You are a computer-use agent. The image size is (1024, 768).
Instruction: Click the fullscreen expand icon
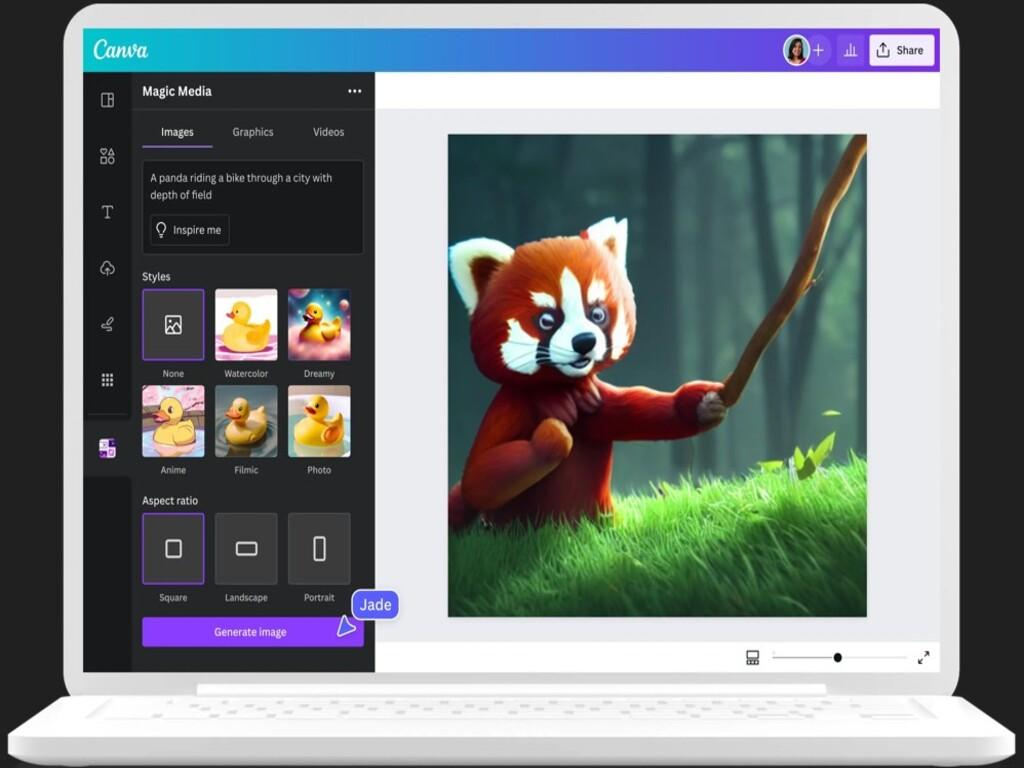[923, 657]
